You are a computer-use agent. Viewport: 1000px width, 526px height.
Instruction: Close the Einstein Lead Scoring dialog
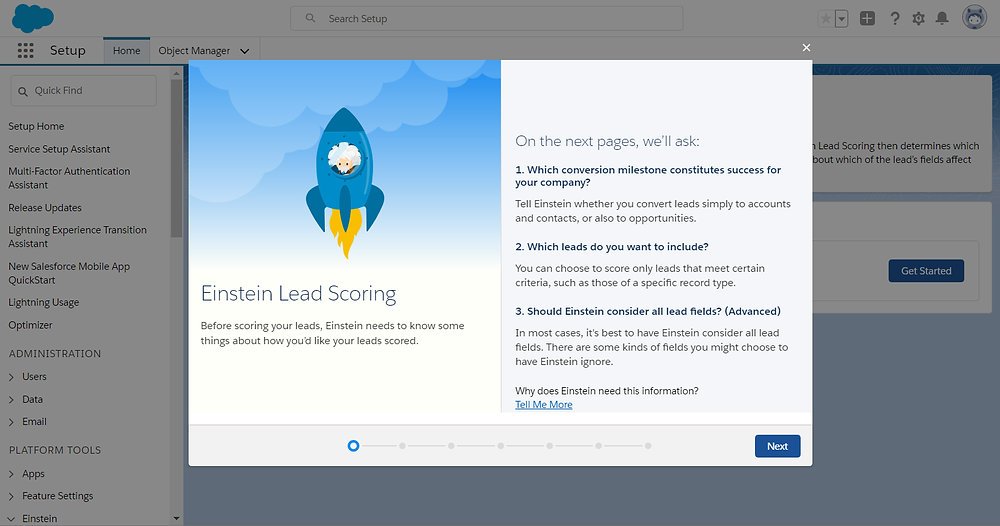(806, 48)
